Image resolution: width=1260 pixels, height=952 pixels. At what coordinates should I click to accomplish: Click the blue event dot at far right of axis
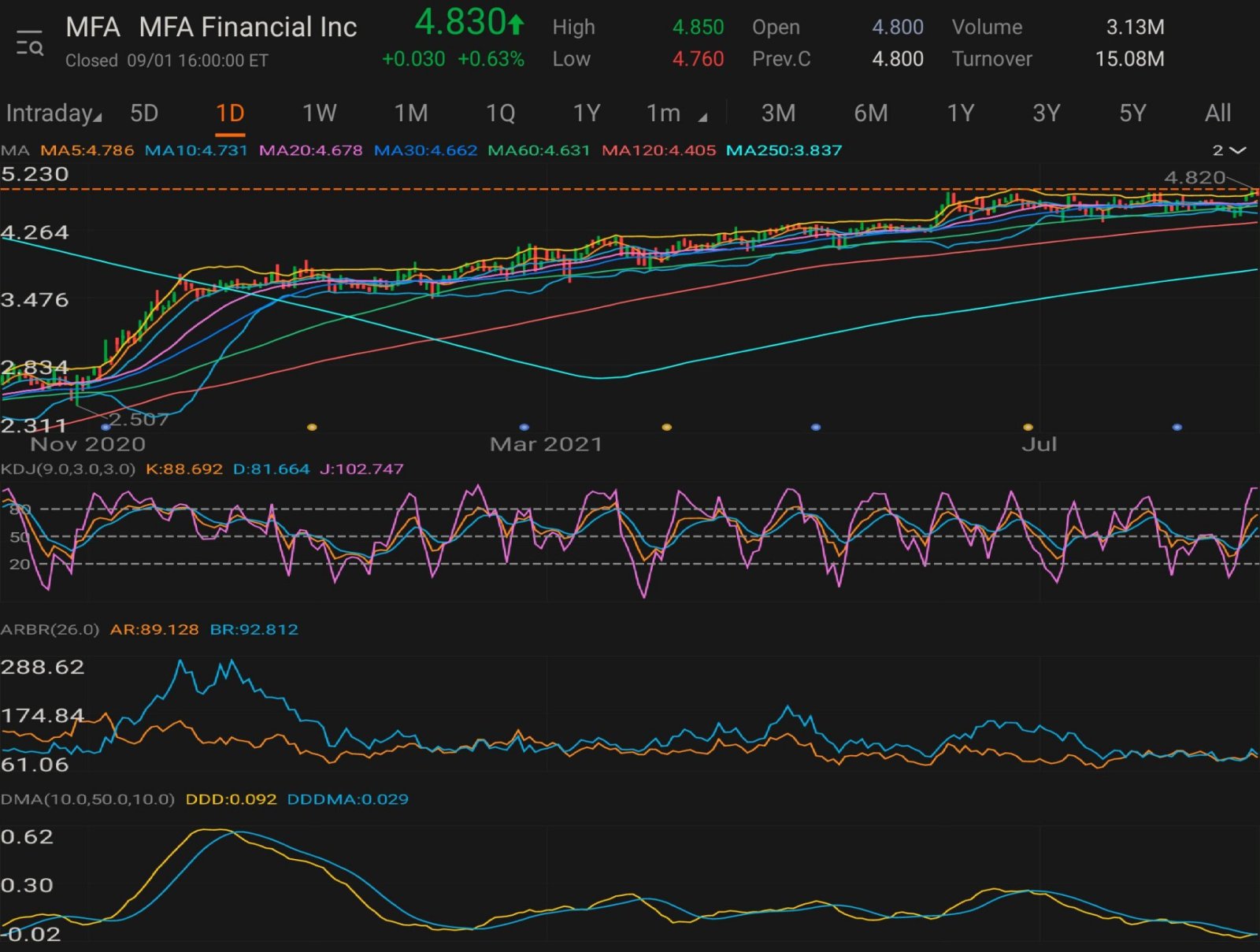coord(1177,427)
